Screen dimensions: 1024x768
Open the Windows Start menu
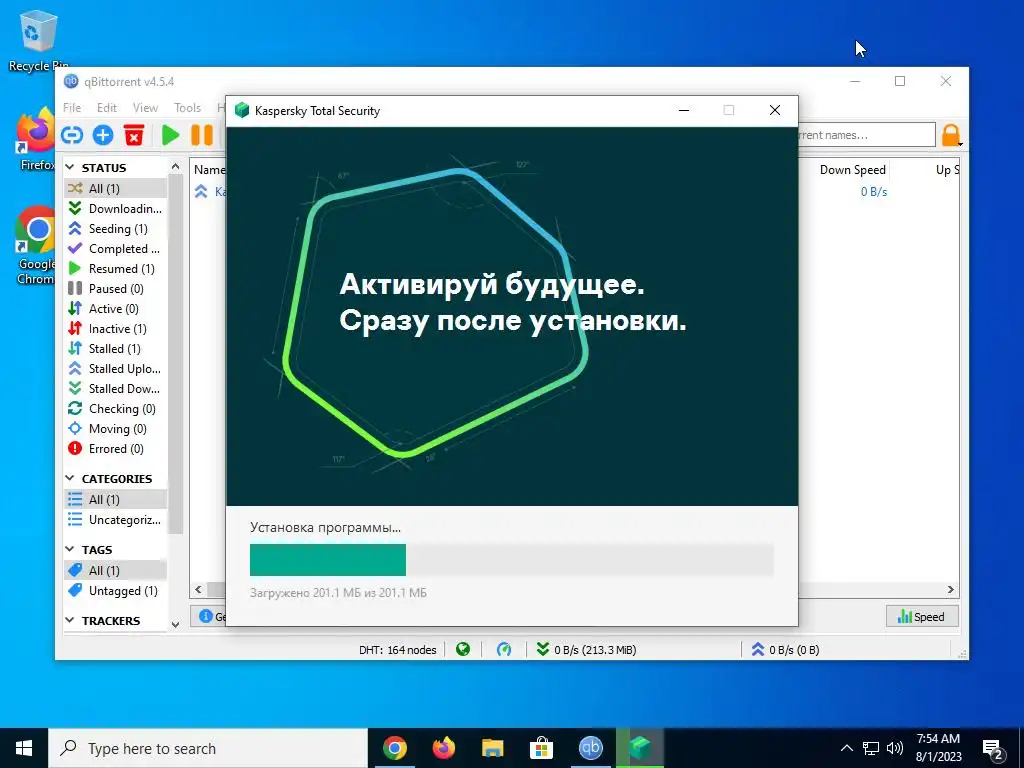click(24, 748)
